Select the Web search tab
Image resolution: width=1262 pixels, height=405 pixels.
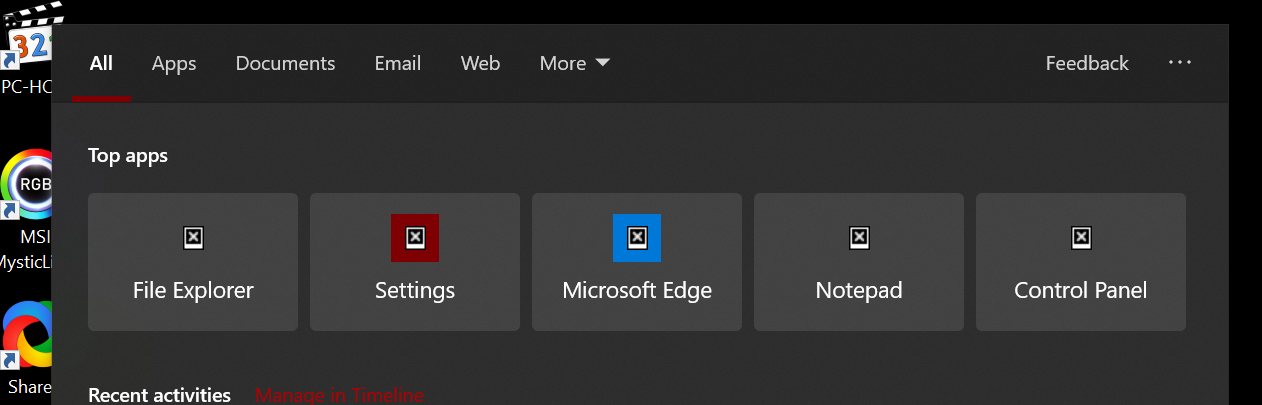(480, 63)
